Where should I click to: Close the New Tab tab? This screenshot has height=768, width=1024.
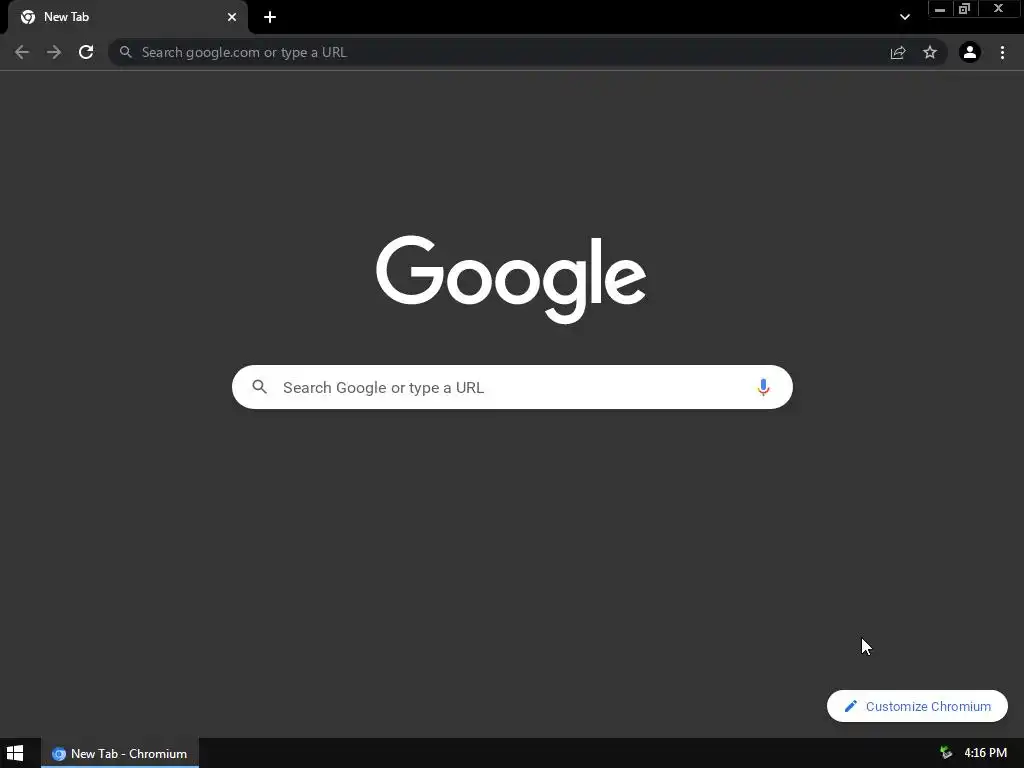pos(232,17)
